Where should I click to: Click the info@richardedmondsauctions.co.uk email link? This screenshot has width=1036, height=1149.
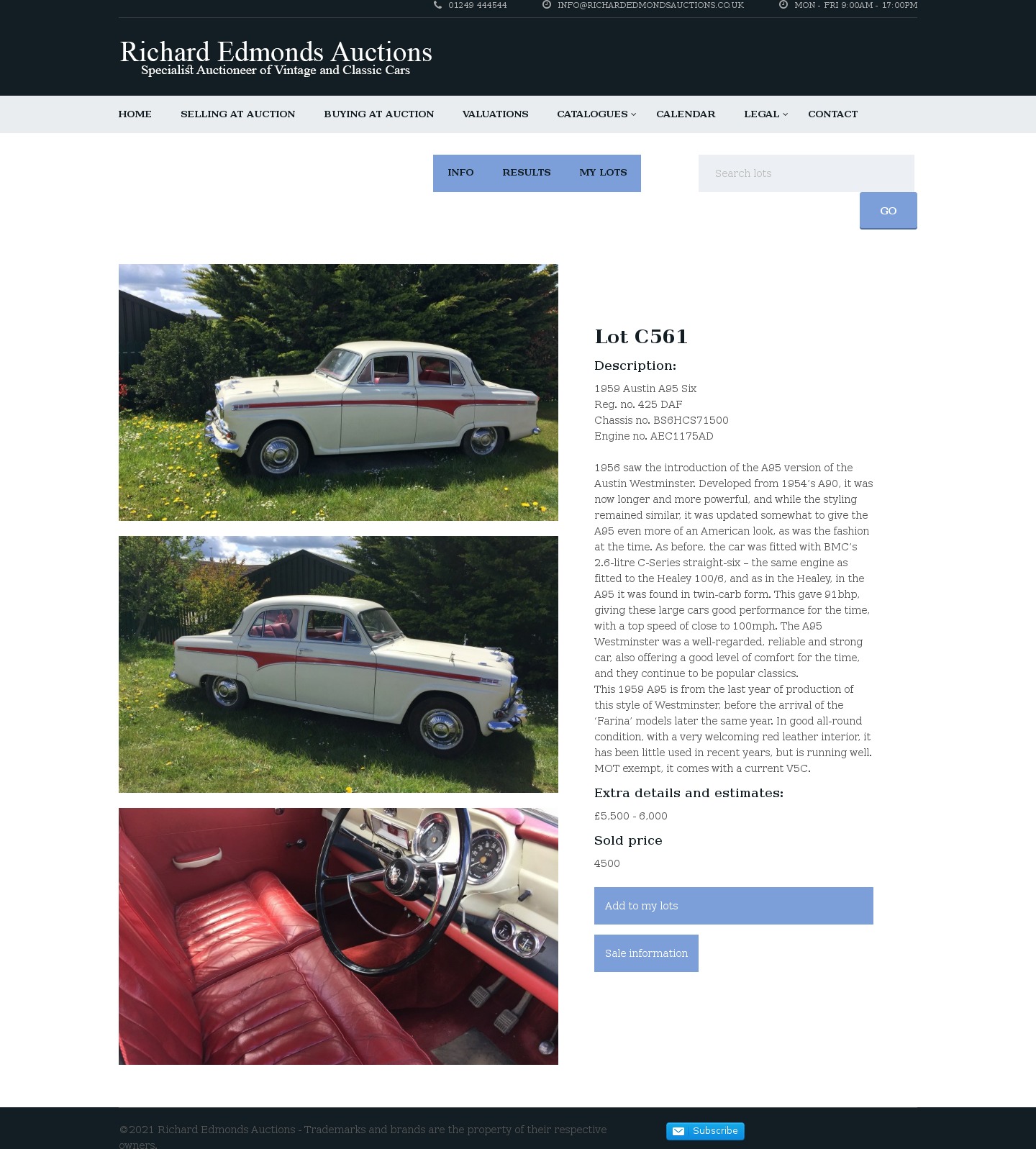tap(650, 5)
